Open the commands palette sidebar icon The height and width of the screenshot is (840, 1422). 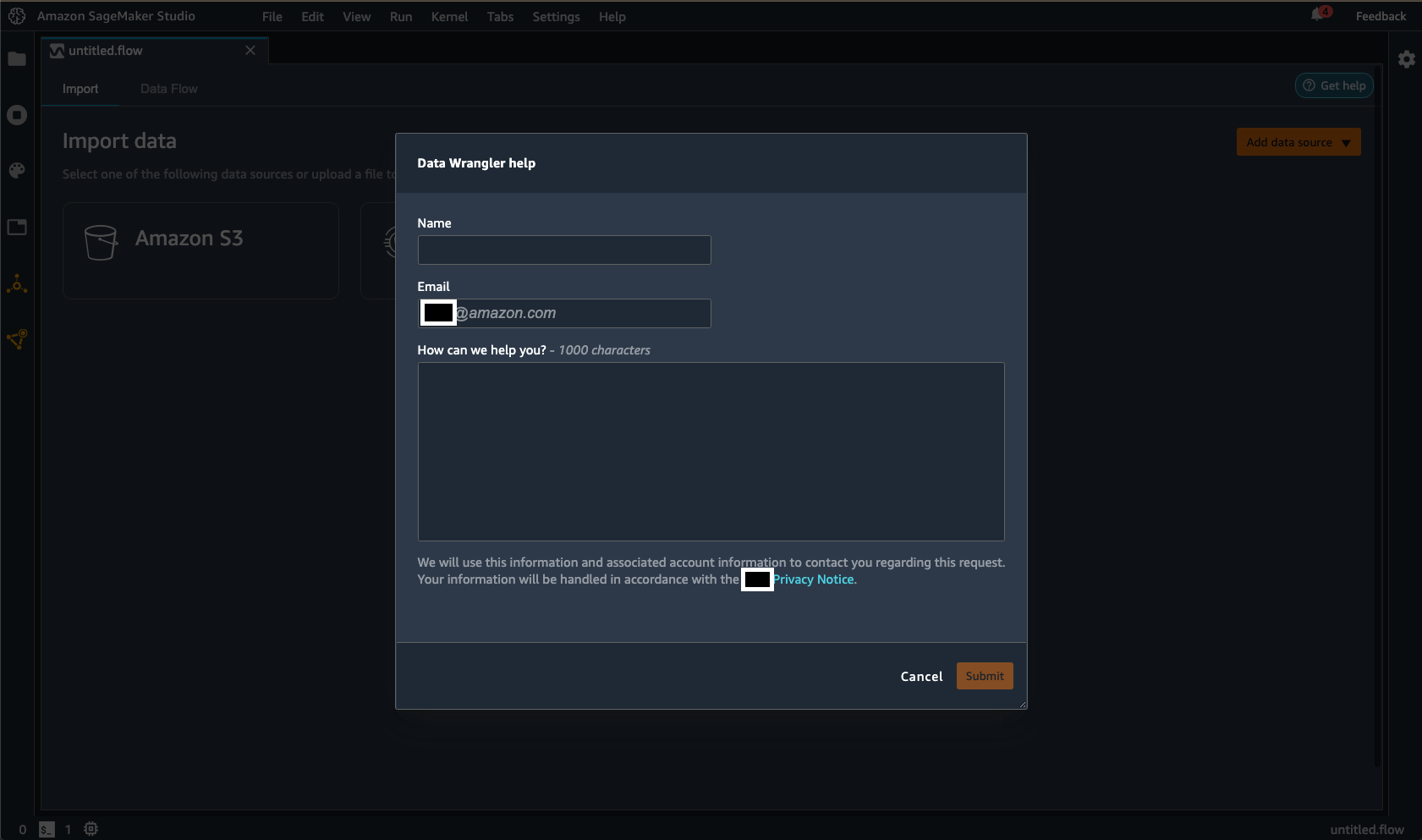[16, 170]
